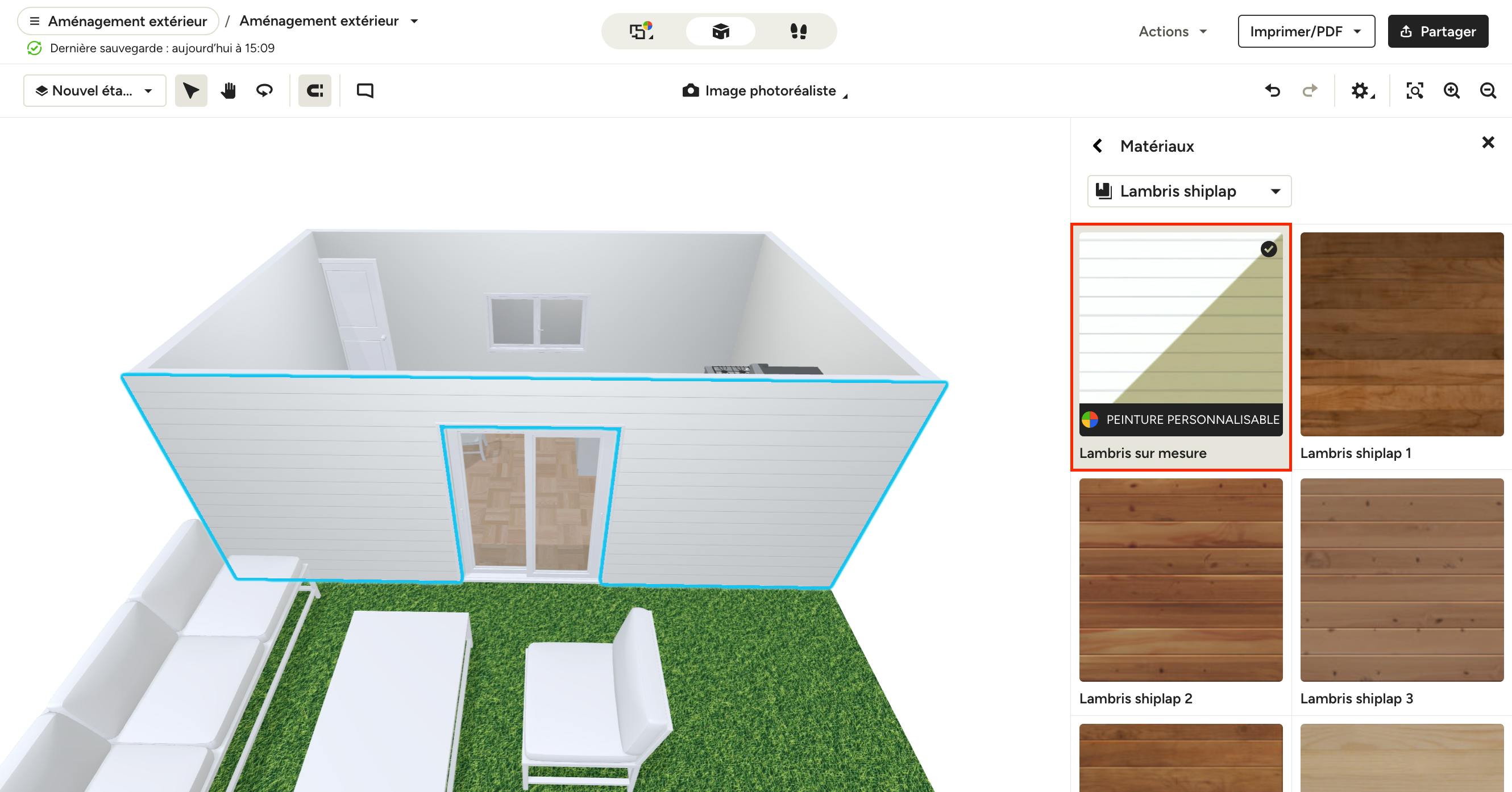Open the Actions dropdown menu
This screenshot has height=792, width=1512.
pos(1172,31)
